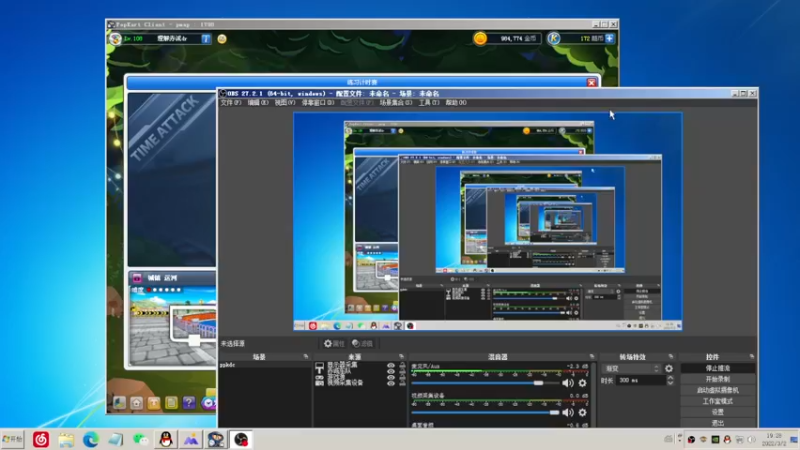Toggle visibility eye of 视频采集设备 source
The image size is (800, 450).
click(x=391, y=383)
